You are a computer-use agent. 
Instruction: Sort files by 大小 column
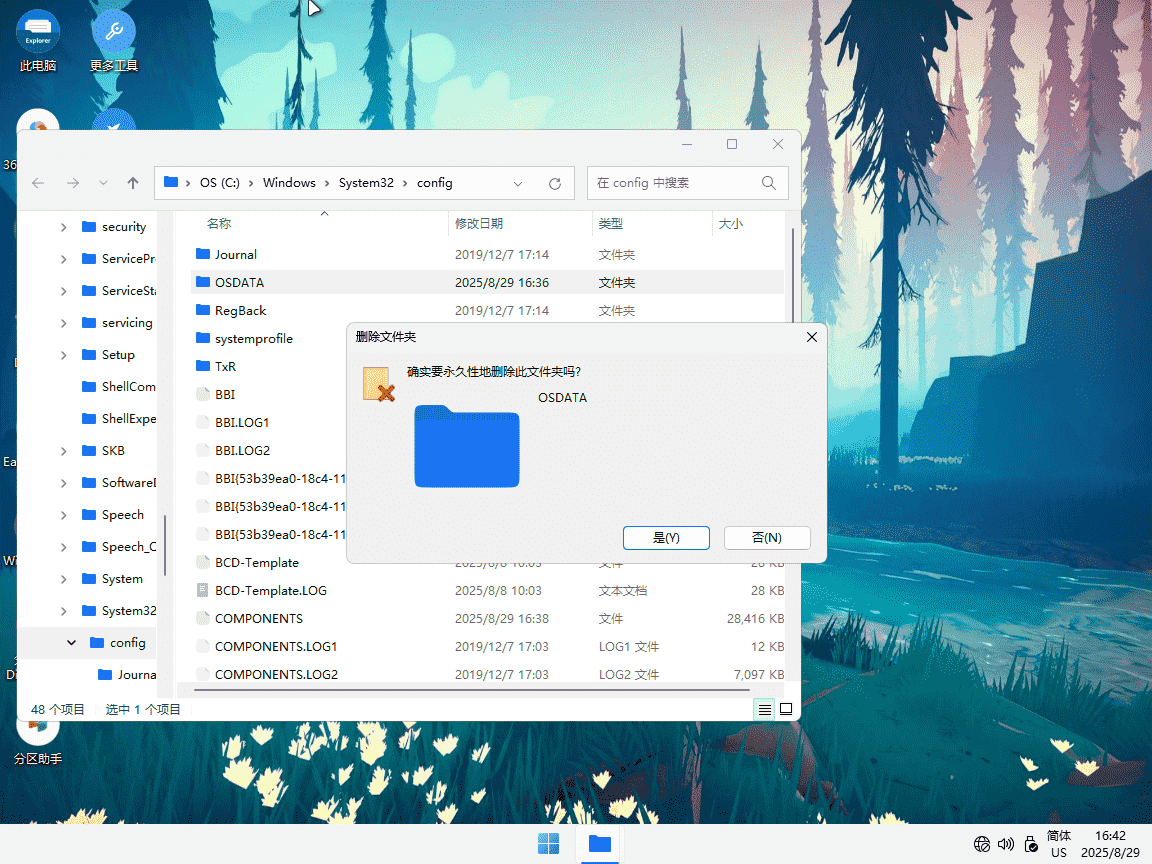(730, 223)
